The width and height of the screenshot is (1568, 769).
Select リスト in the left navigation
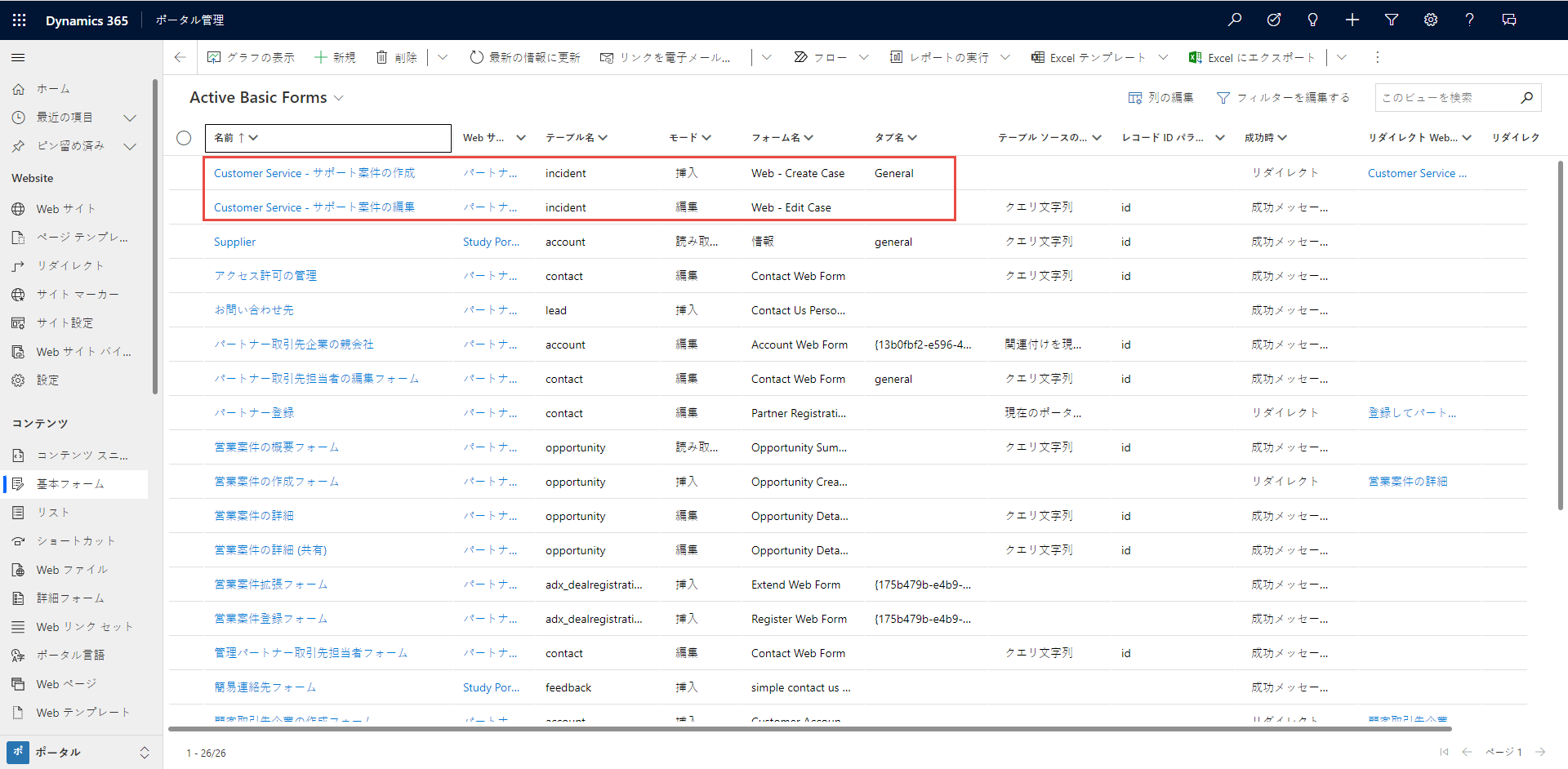[53, 513]
